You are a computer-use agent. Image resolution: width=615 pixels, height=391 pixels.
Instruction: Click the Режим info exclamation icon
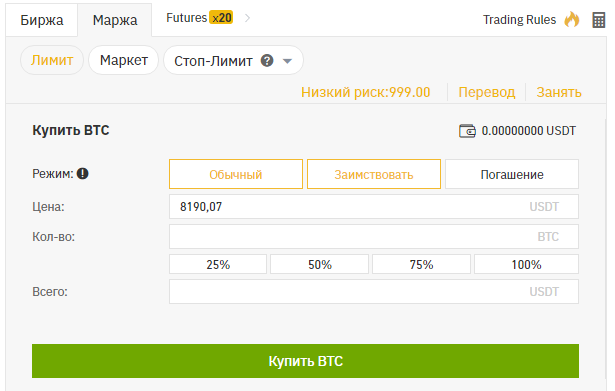pyautogui.click(x=82, y=173)
